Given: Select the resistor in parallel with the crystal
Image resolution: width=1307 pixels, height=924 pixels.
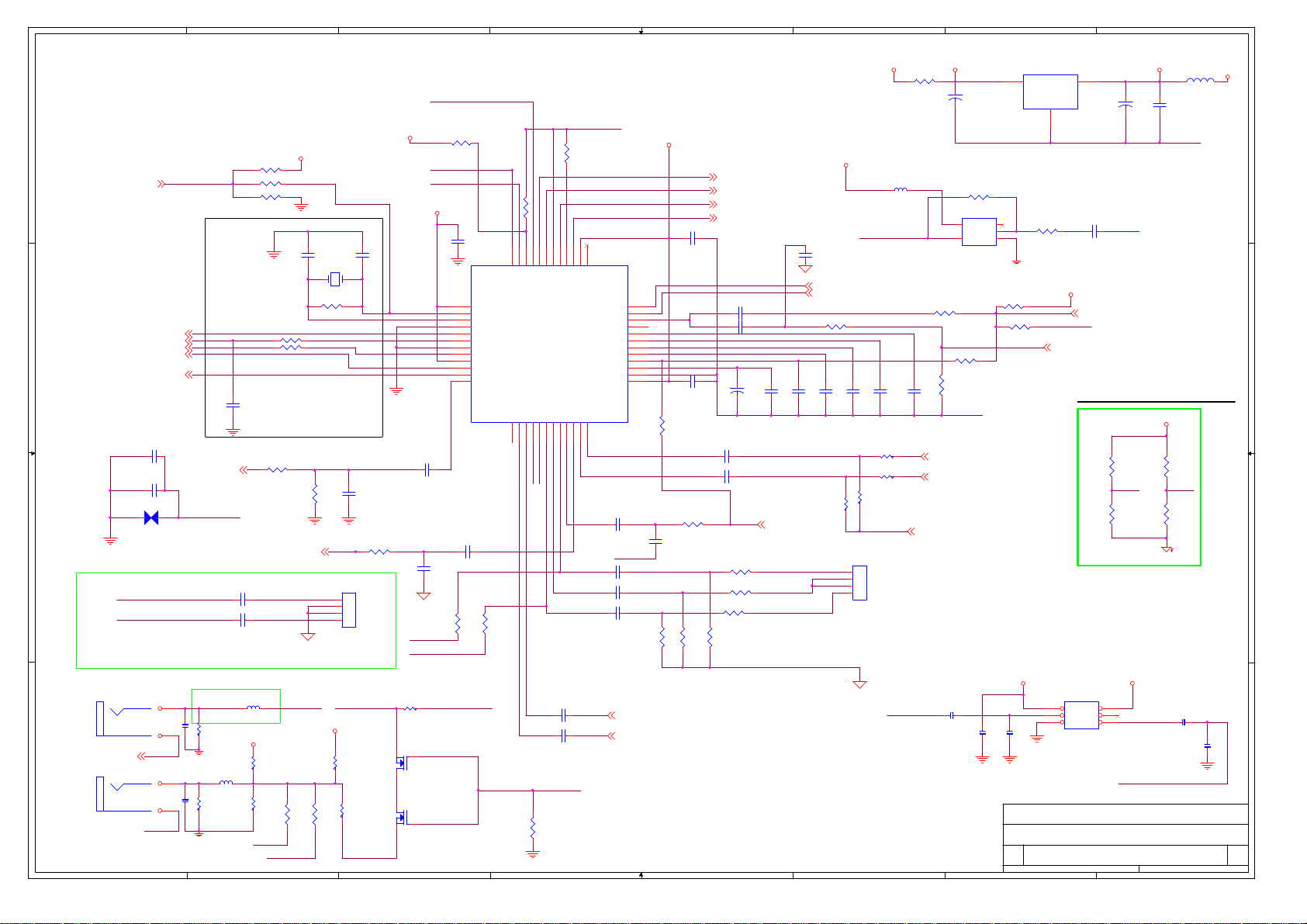Looking at the screenshot, I should (x=332, y=306).
